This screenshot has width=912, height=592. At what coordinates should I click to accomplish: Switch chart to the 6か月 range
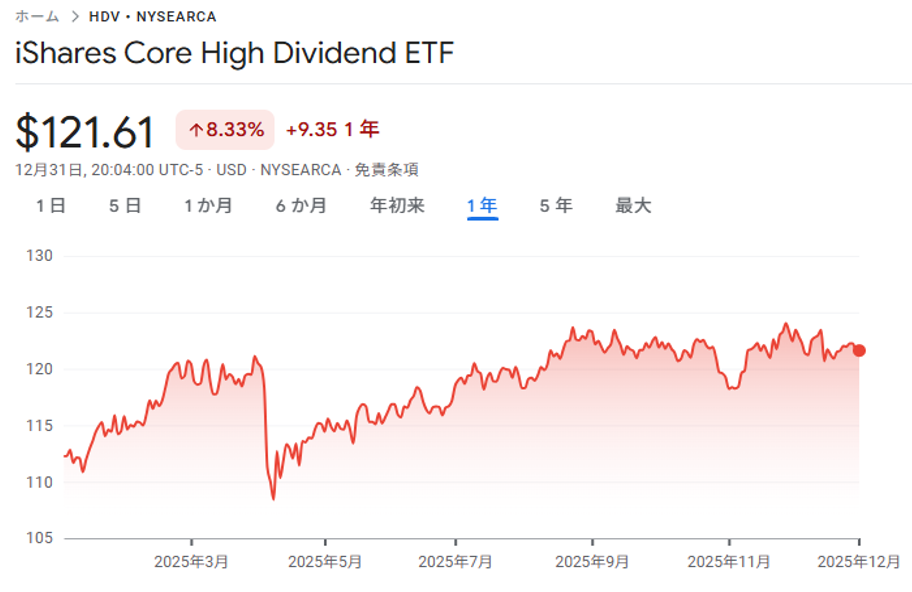pos(301,206)
